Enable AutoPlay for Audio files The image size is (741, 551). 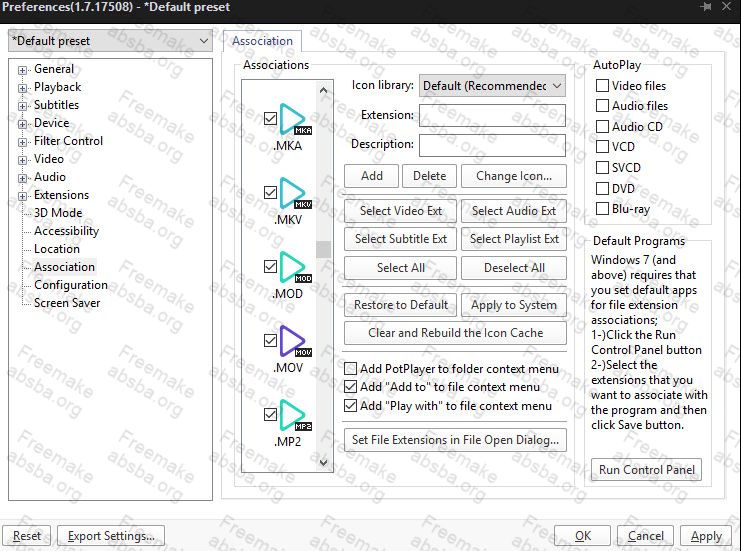pos(602,105)
